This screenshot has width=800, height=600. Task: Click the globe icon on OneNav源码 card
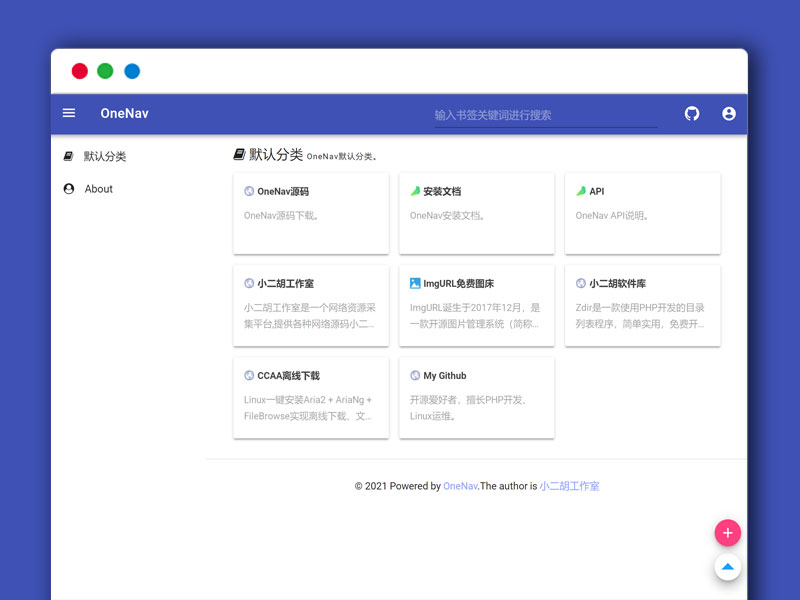pos(250,191)
